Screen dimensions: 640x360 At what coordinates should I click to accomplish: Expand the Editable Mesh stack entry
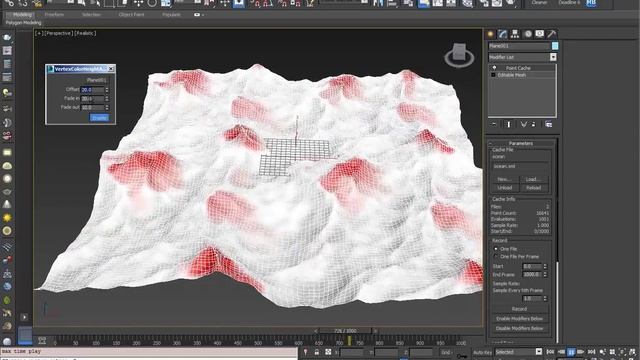493,75
